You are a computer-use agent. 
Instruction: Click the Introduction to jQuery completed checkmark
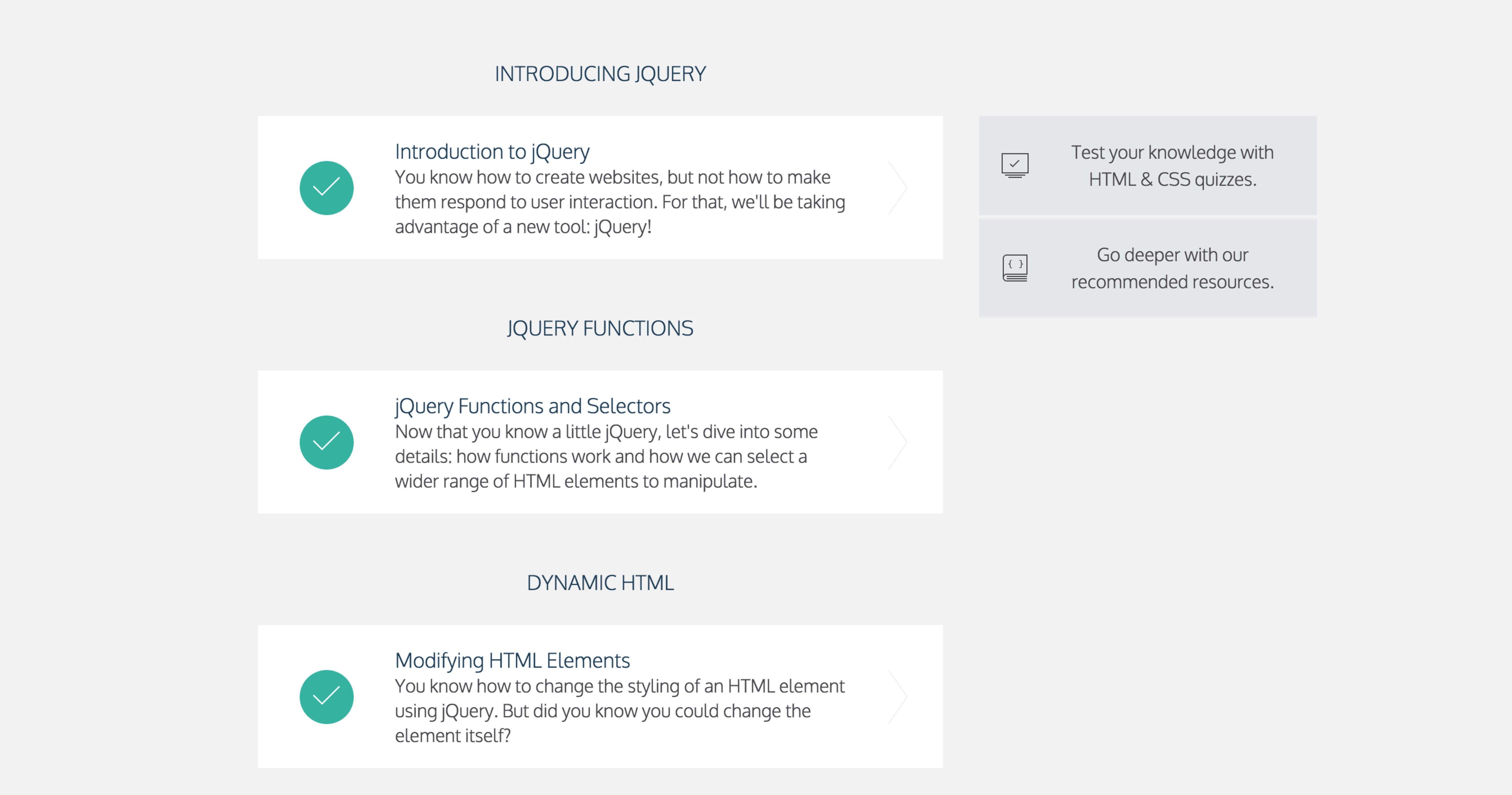tap(326, 188)
